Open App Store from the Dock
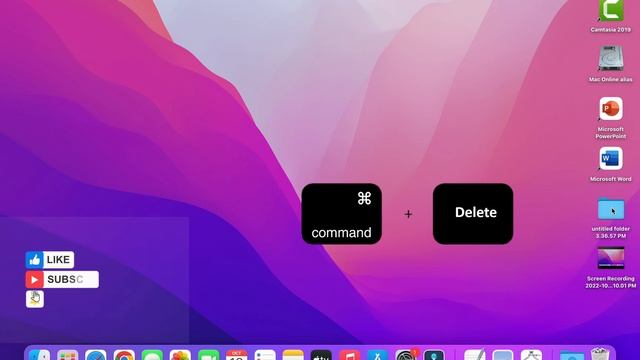 click(x=378, y=355)
